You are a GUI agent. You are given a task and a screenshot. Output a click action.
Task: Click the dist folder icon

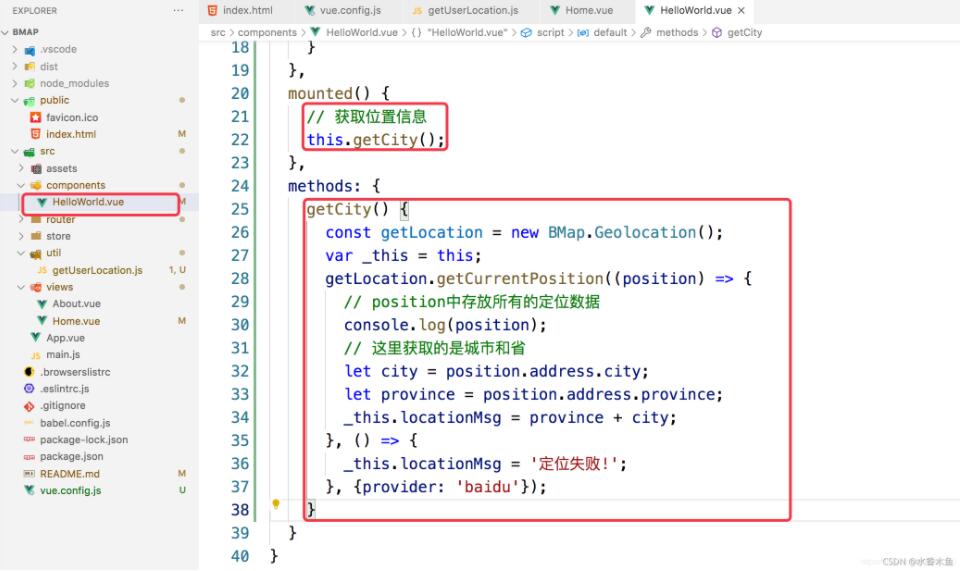(29, 66)
